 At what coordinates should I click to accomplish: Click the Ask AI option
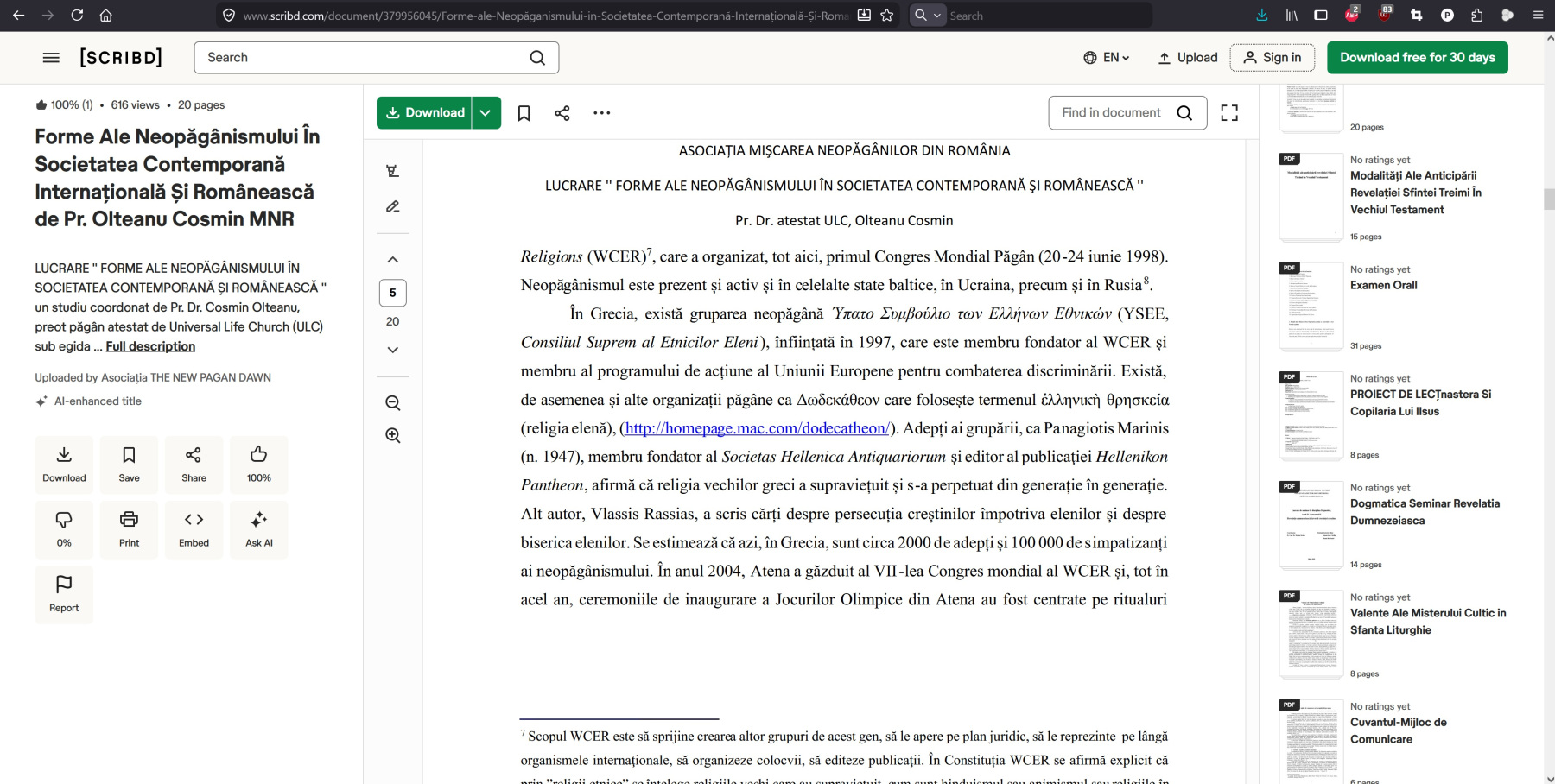coord(258,528)
